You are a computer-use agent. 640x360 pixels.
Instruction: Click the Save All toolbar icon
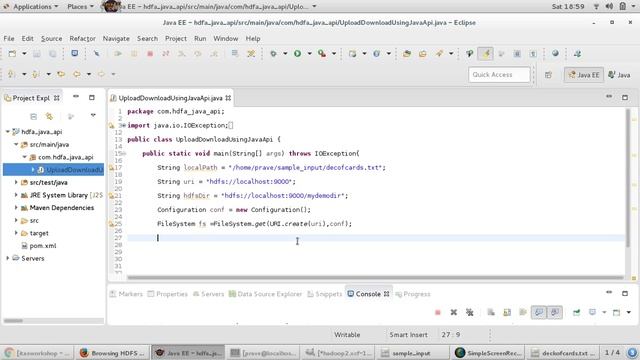point(53,53)
